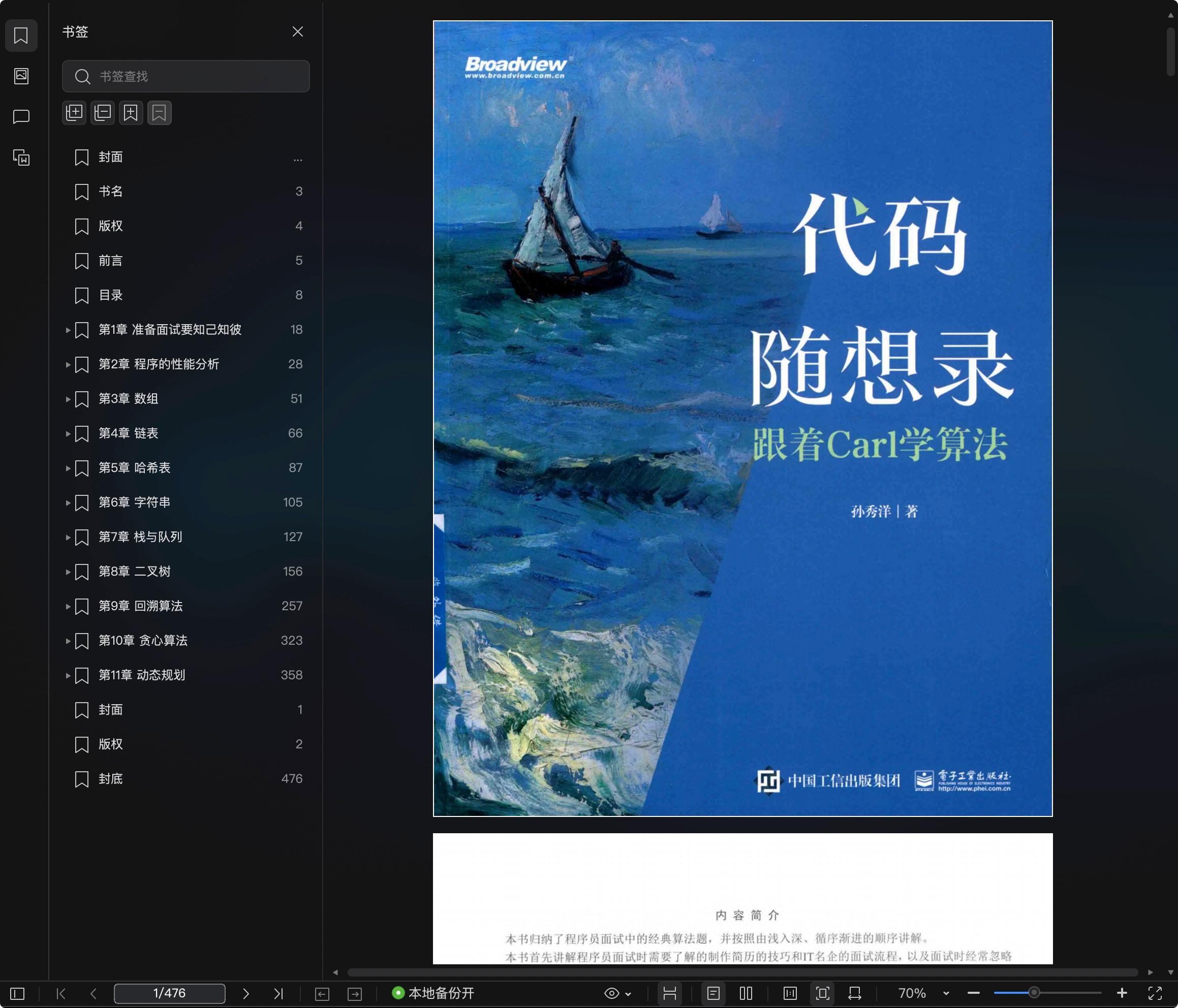Jump to the last page
Image resolution: width=1178 pixels, height=1008 pixels.
click(278, 993)
